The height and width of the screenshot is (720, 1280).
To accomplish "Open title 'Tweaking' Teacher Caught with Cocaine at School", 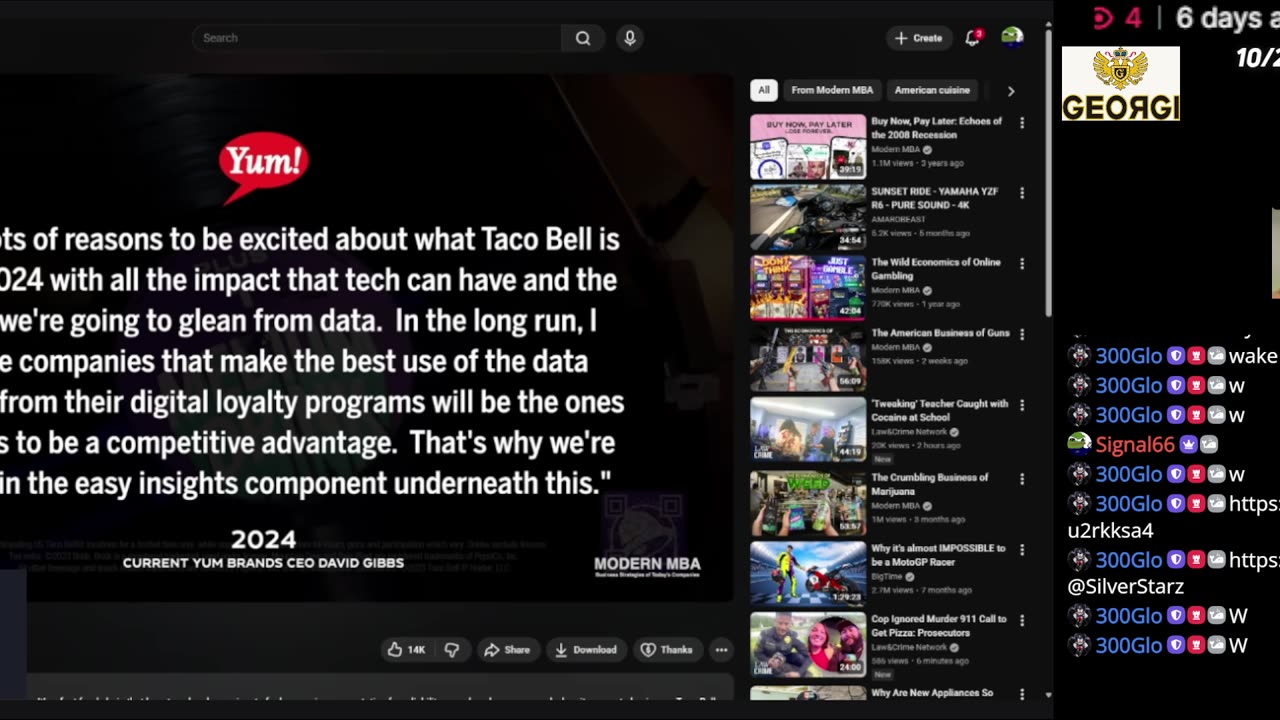I will coord(939,410).
